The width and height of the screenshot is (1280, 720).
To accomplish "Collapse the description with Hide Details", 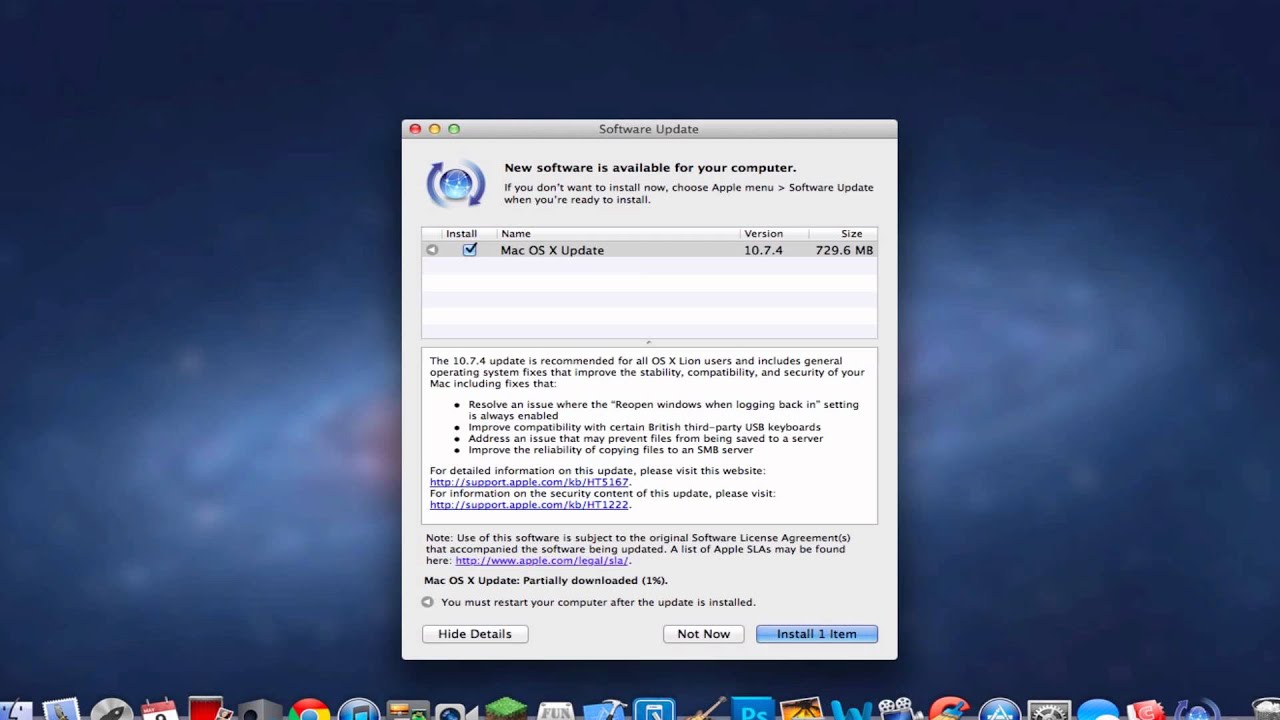I will click(475, 634).
